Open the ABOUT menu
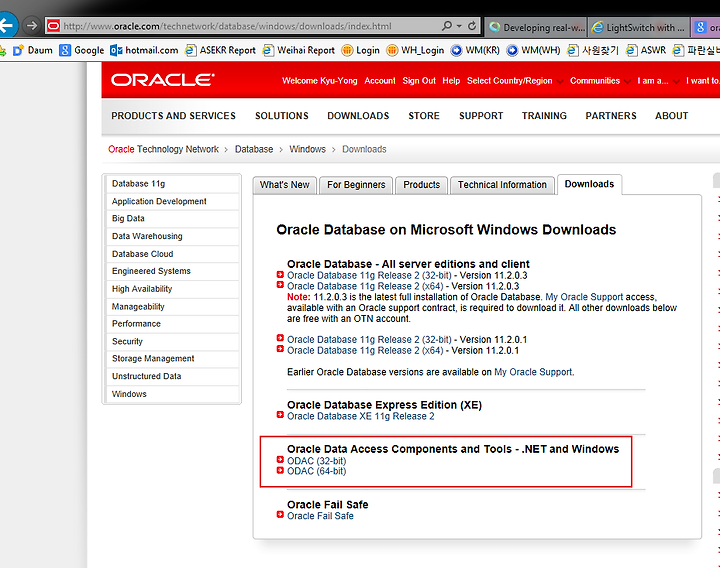The height and width of the screenshot is (568, 720). tap(671, 116)
